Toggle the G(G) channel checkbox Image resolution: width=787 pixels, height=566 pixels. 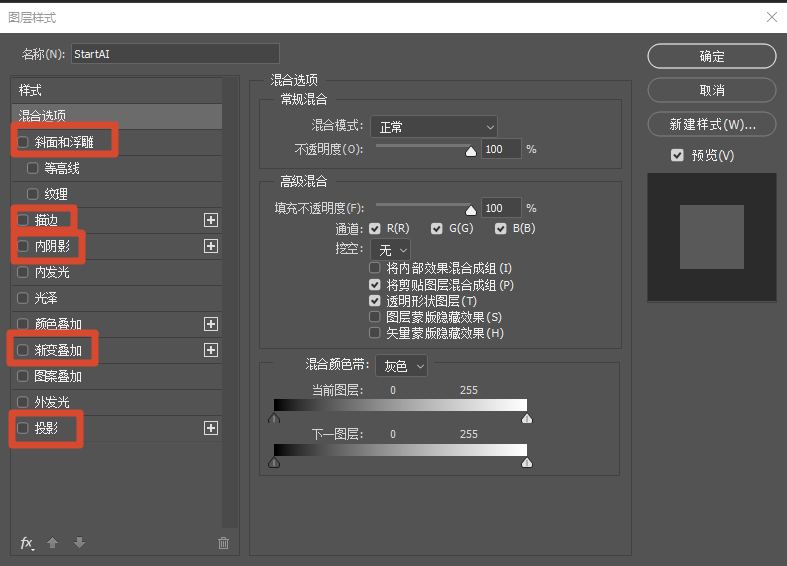pyautogui.click(x=437, y=229)
